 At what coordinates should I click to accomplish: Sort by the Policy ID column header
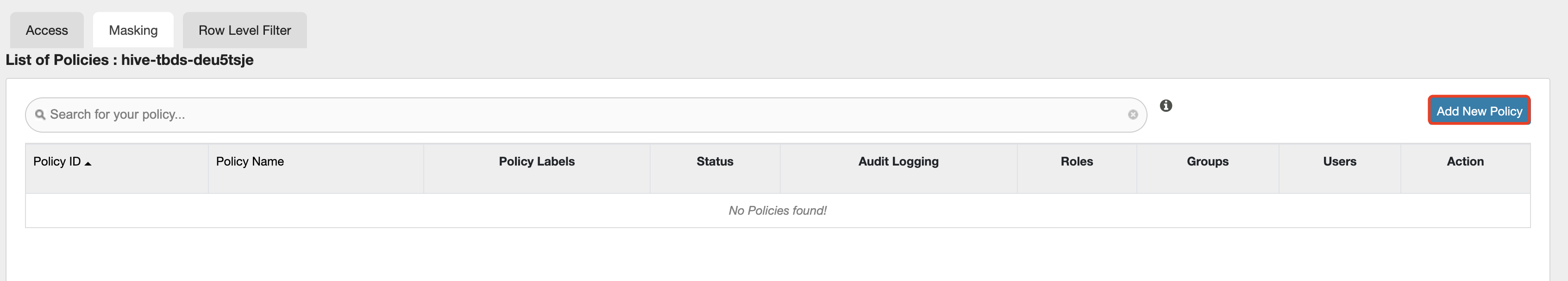(x=57, y=161)
